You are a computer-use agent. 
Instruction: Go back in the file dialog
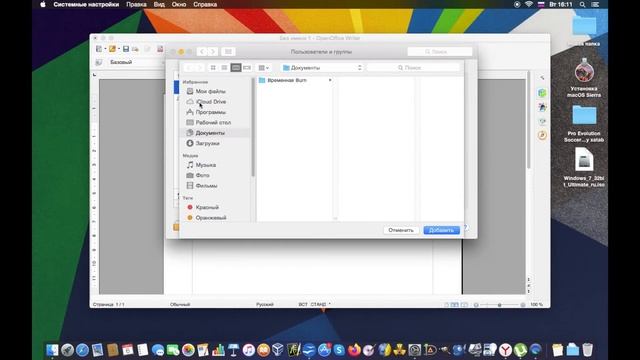189,68
